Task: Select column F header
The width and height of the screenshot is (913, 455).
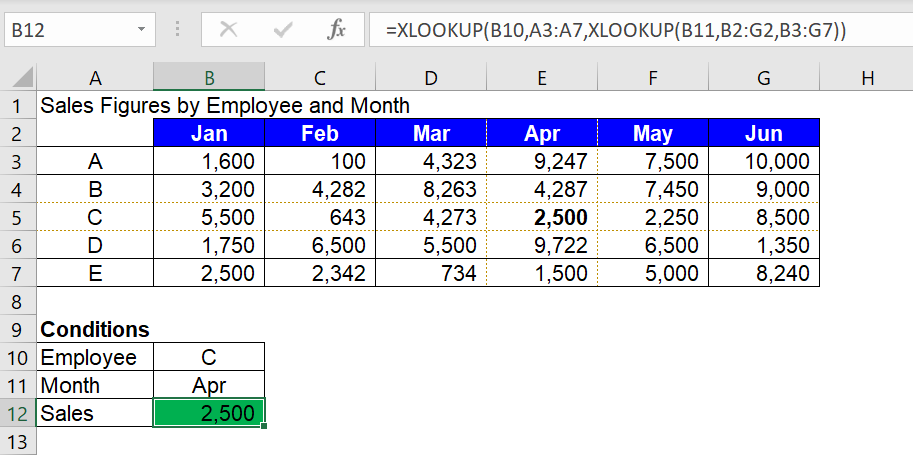Action: coord(653,77)
